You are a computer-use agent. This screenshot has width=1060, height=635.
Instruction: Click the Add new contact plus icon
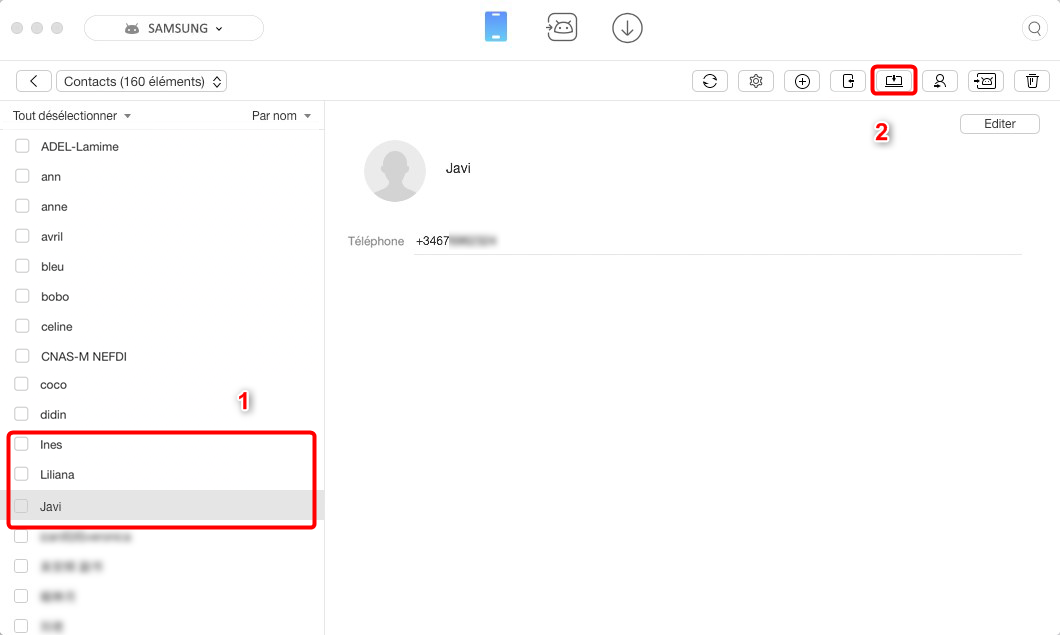pyautogui.click(x=802, y=80)
